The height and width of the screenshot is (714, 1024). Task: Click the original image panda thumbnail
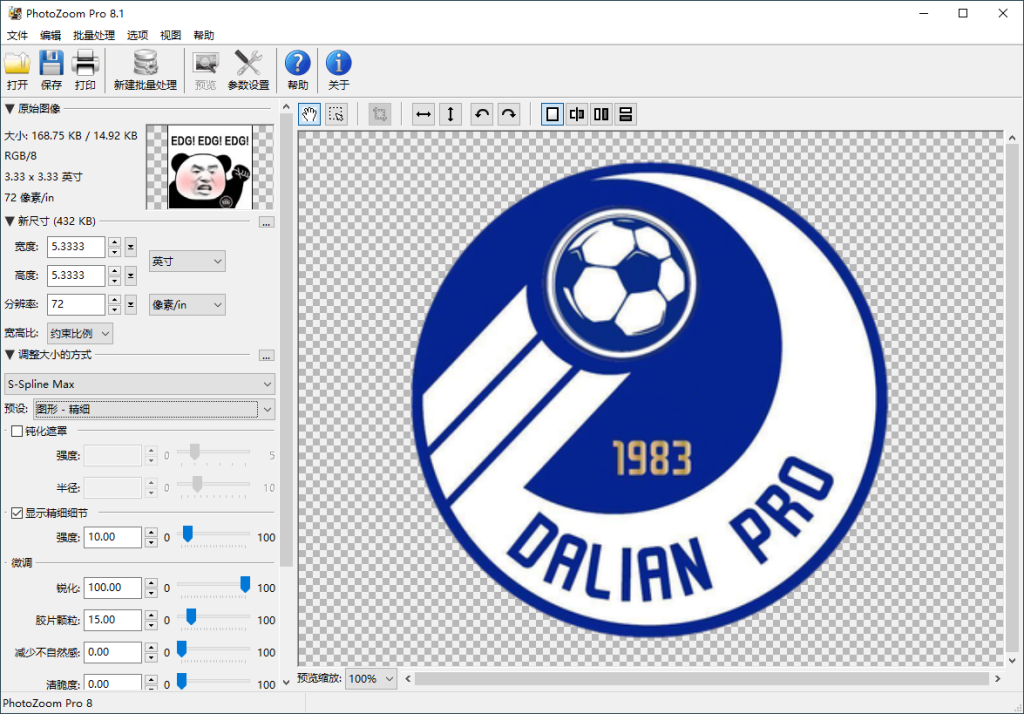pos(210,167)
